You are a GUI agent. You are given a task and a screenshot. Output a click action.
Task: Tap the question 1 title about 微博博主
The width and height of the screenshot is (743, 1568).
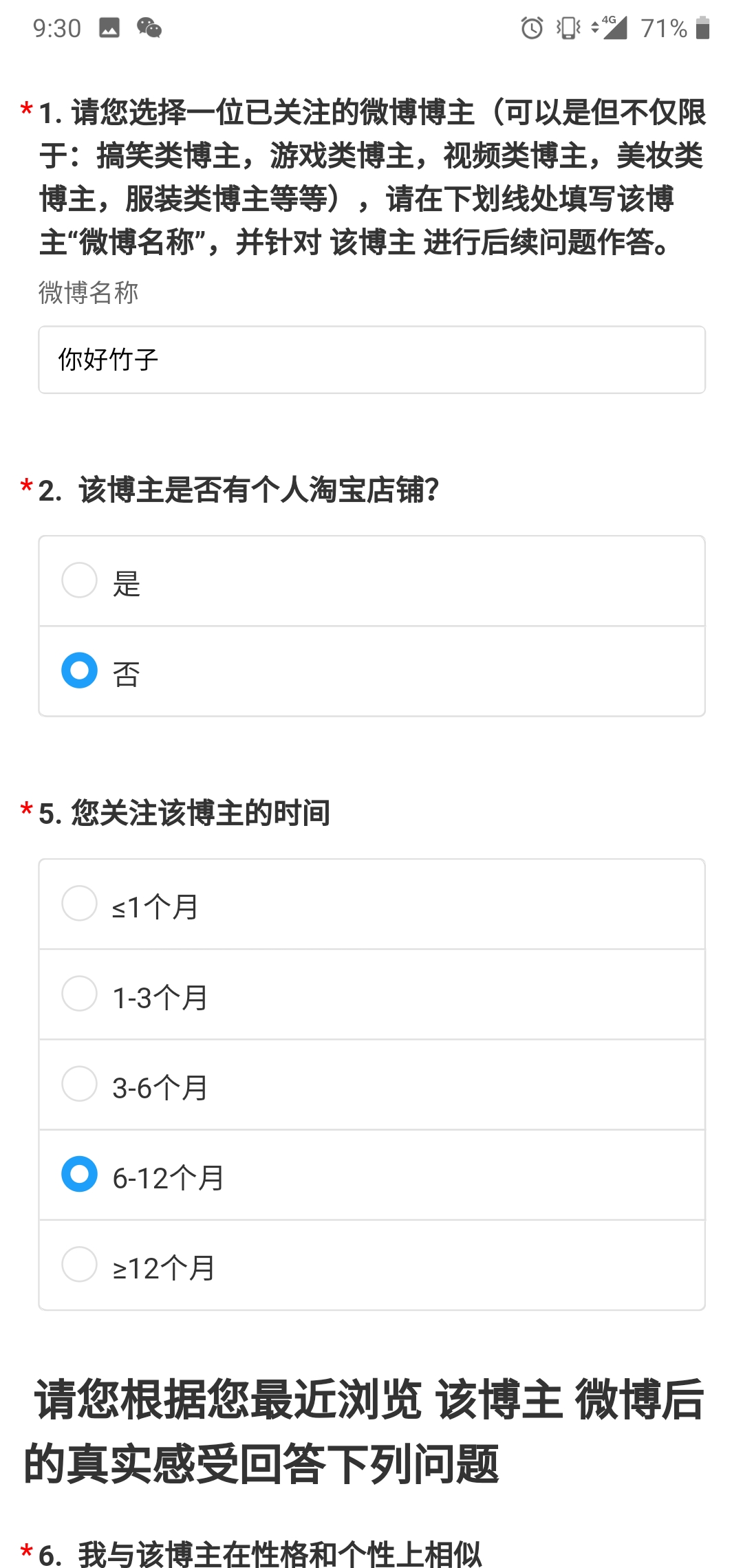coord(371,177)
